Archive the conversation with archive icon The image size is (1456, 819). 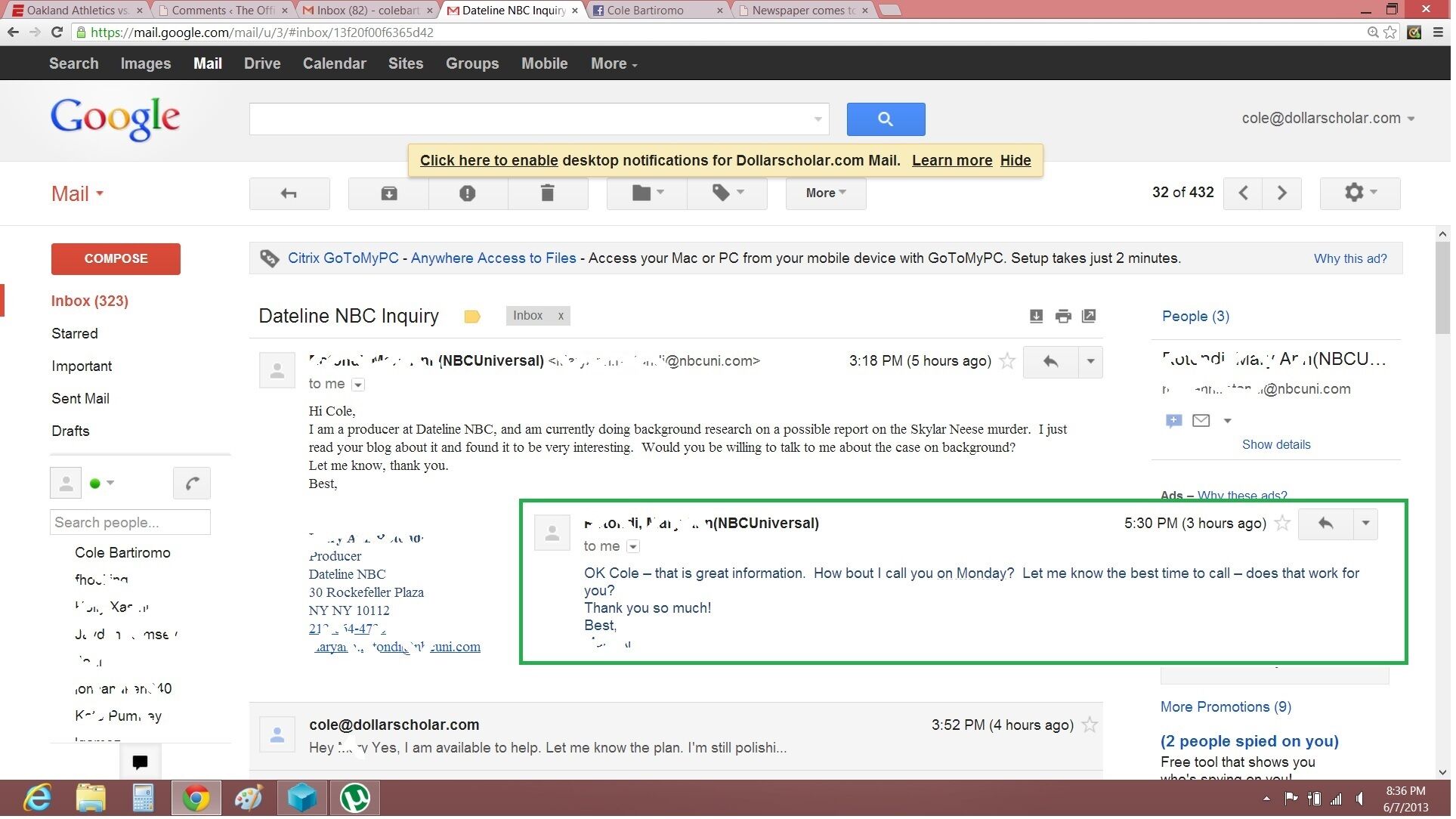pyautogui.click(x=390, y=194)
